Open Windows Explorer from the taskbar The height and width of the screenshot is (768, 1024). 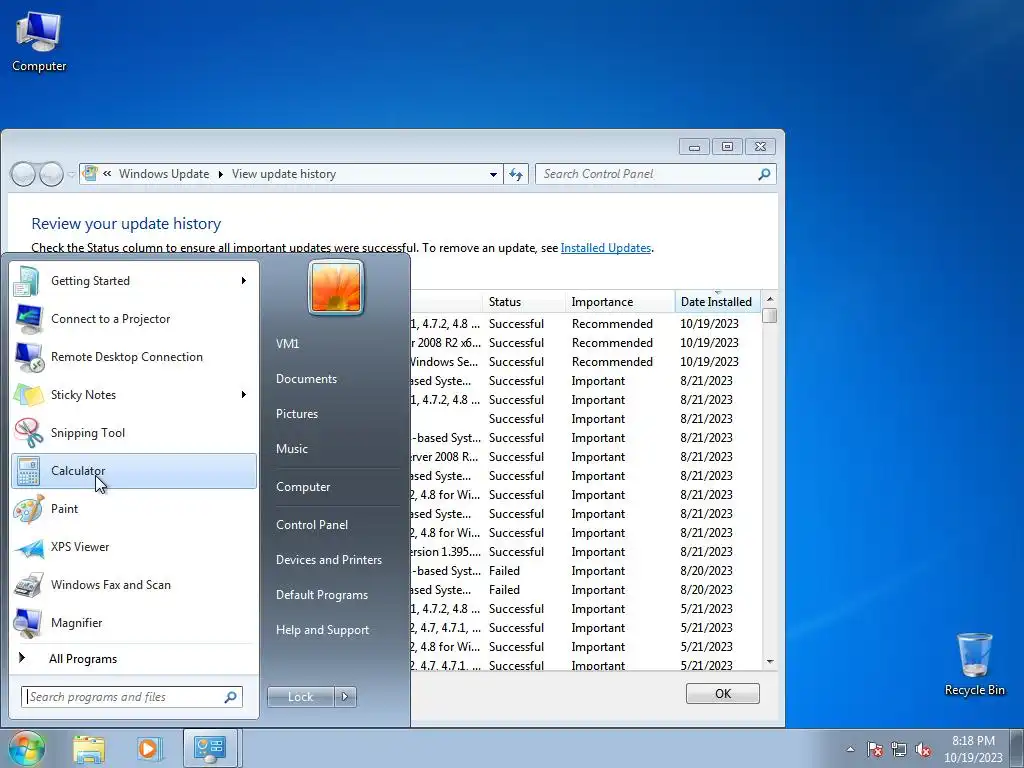point(89,749)
